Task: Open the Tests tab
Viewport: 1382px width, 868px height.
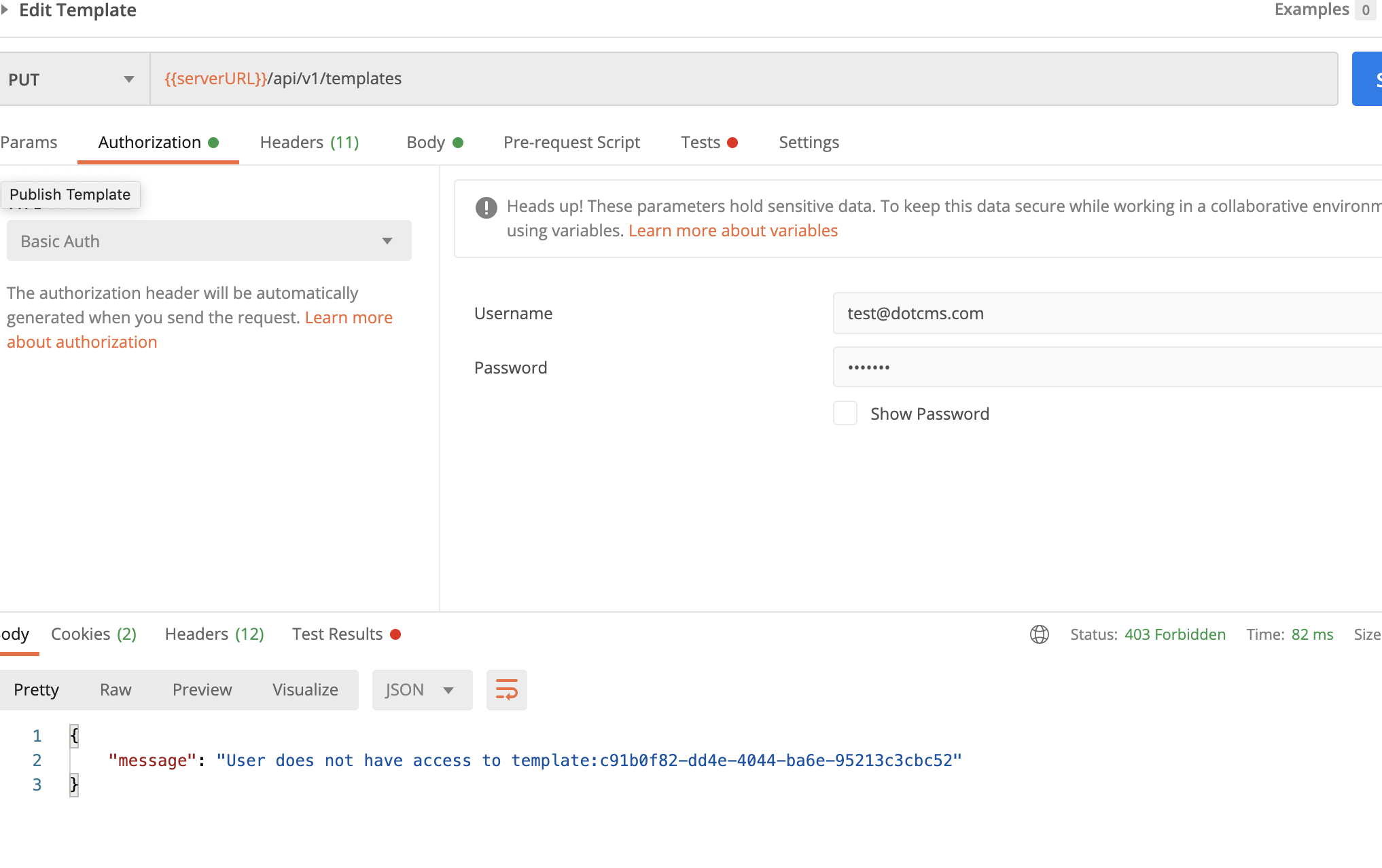Action: (x=701, y=142)
